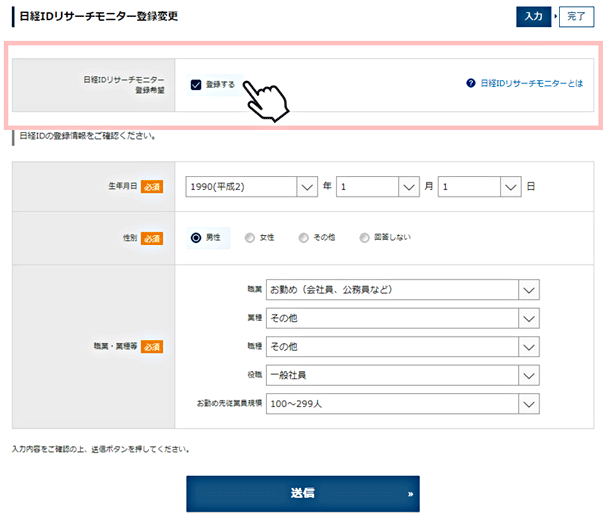The image size is (609, 521).
Task: Click the 必須 badge beside 性別
Action: (x=152, y=238)
